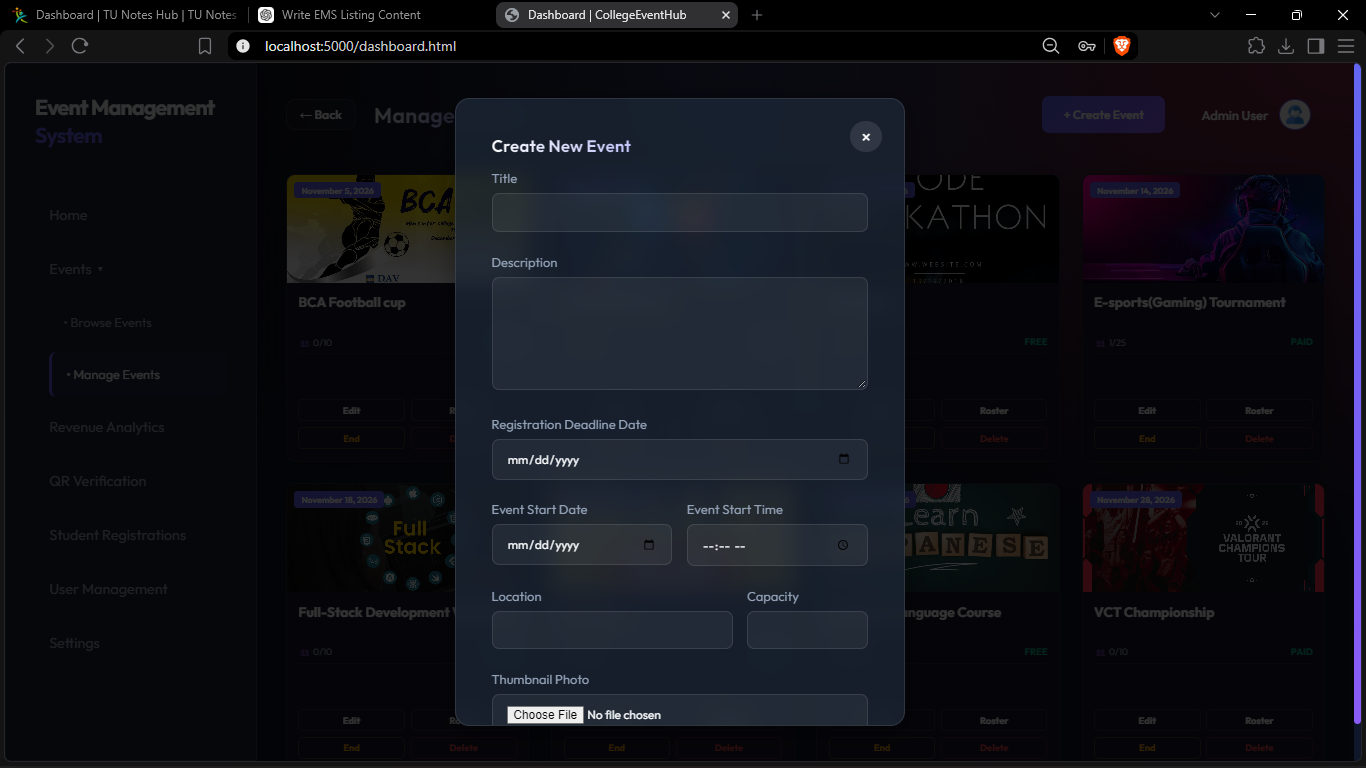Close the Create New Event dialog
The image size is (1366, 768).
tap(866, 137)
